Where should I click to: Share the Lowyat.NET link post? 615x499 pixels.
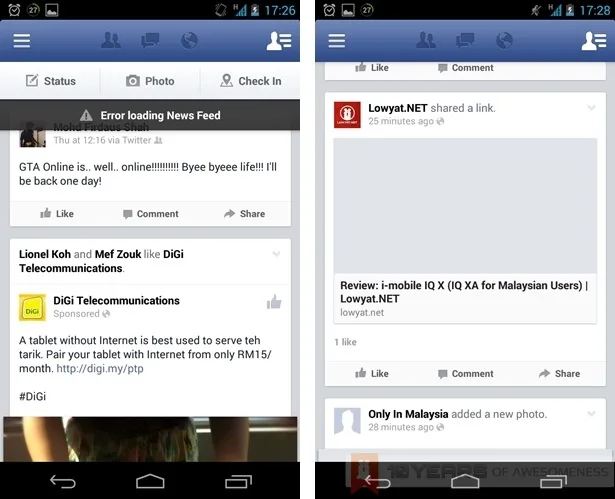(x=559, y=373)
